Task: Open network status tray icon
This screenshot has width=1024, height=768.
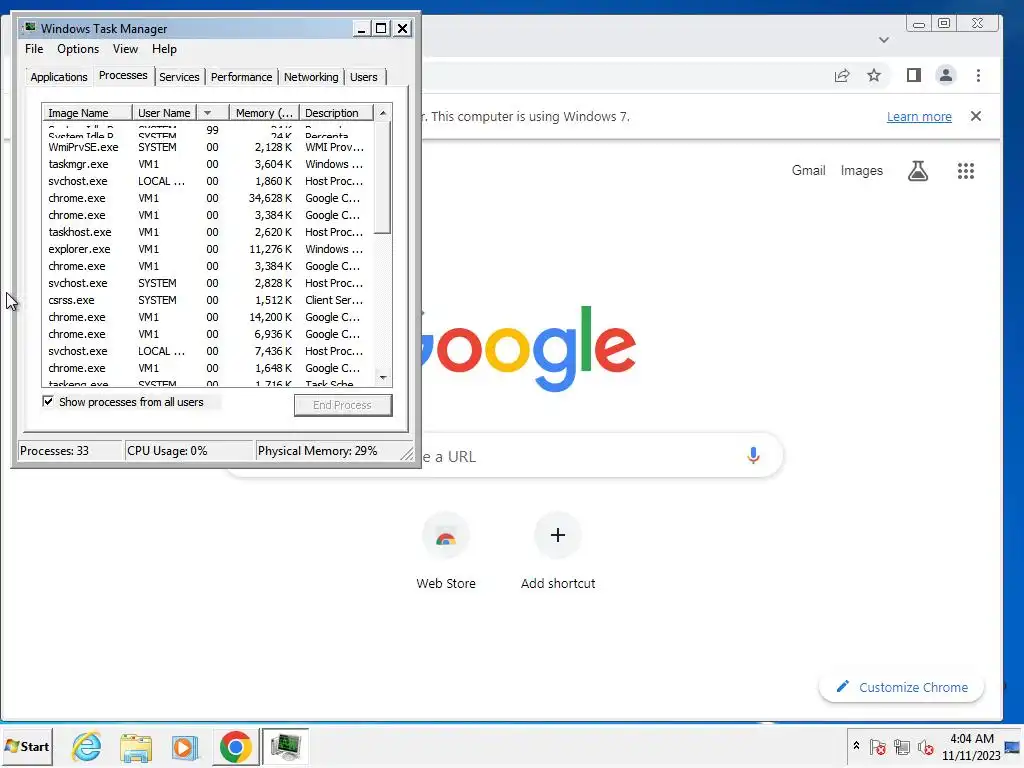Action: [902, 746]
